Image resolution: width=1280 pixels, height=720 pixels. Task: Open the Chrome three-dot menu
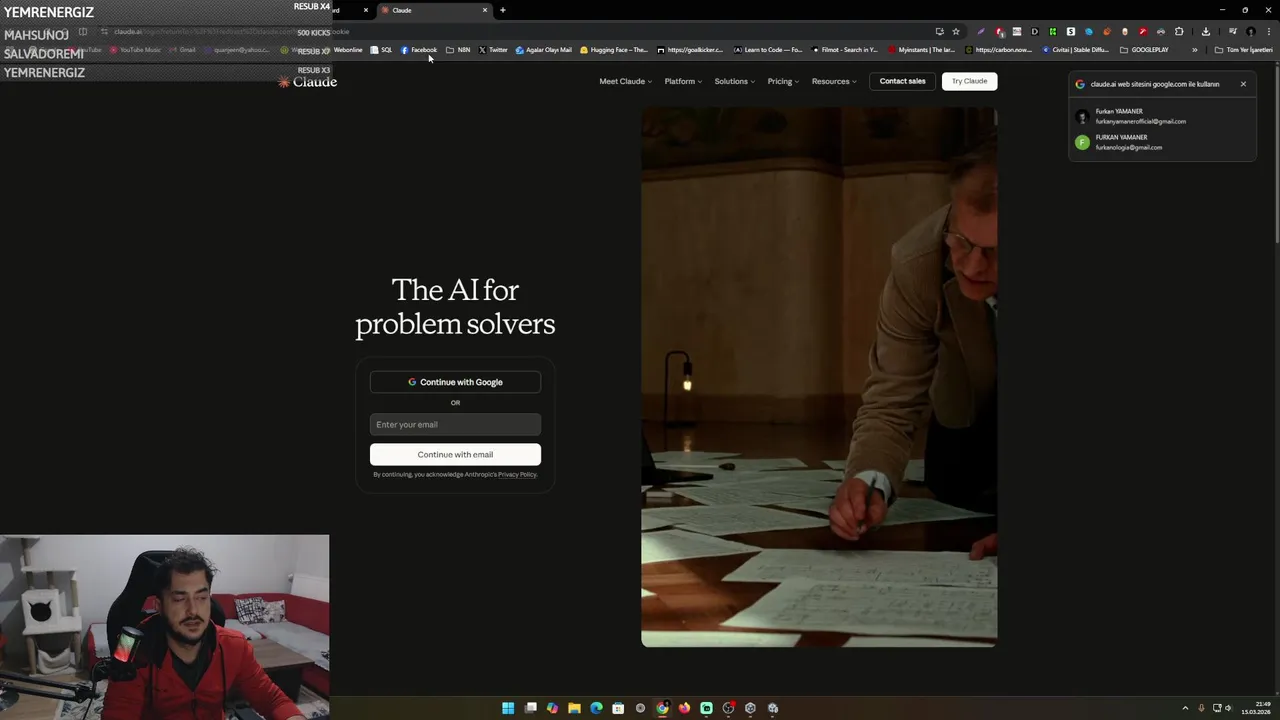(x=1269, y=31)
